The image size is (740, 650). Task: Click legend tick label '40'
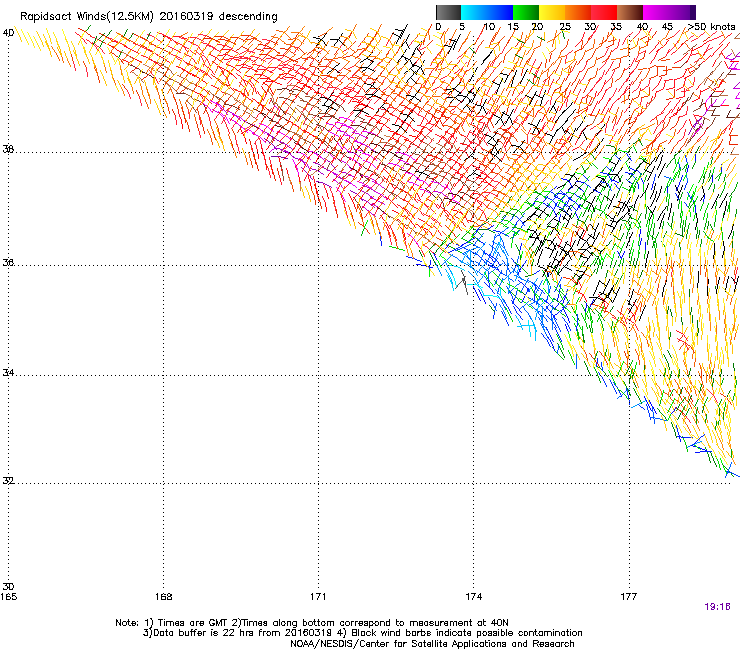click(642, 27)
